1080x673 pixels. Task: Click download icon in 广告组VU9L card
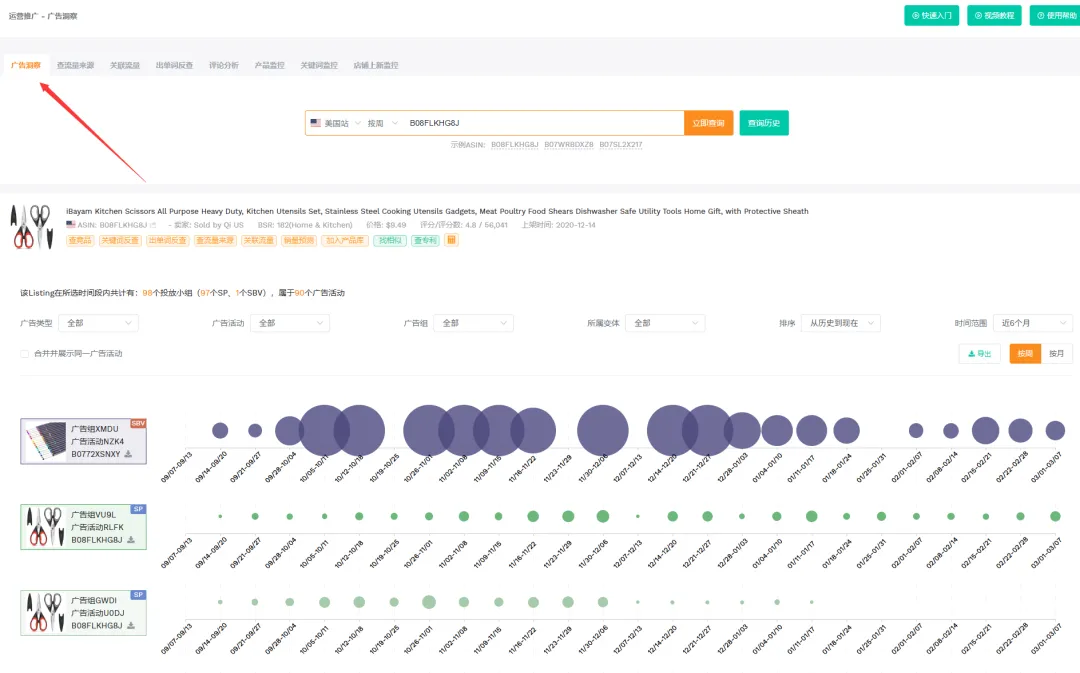129,540
